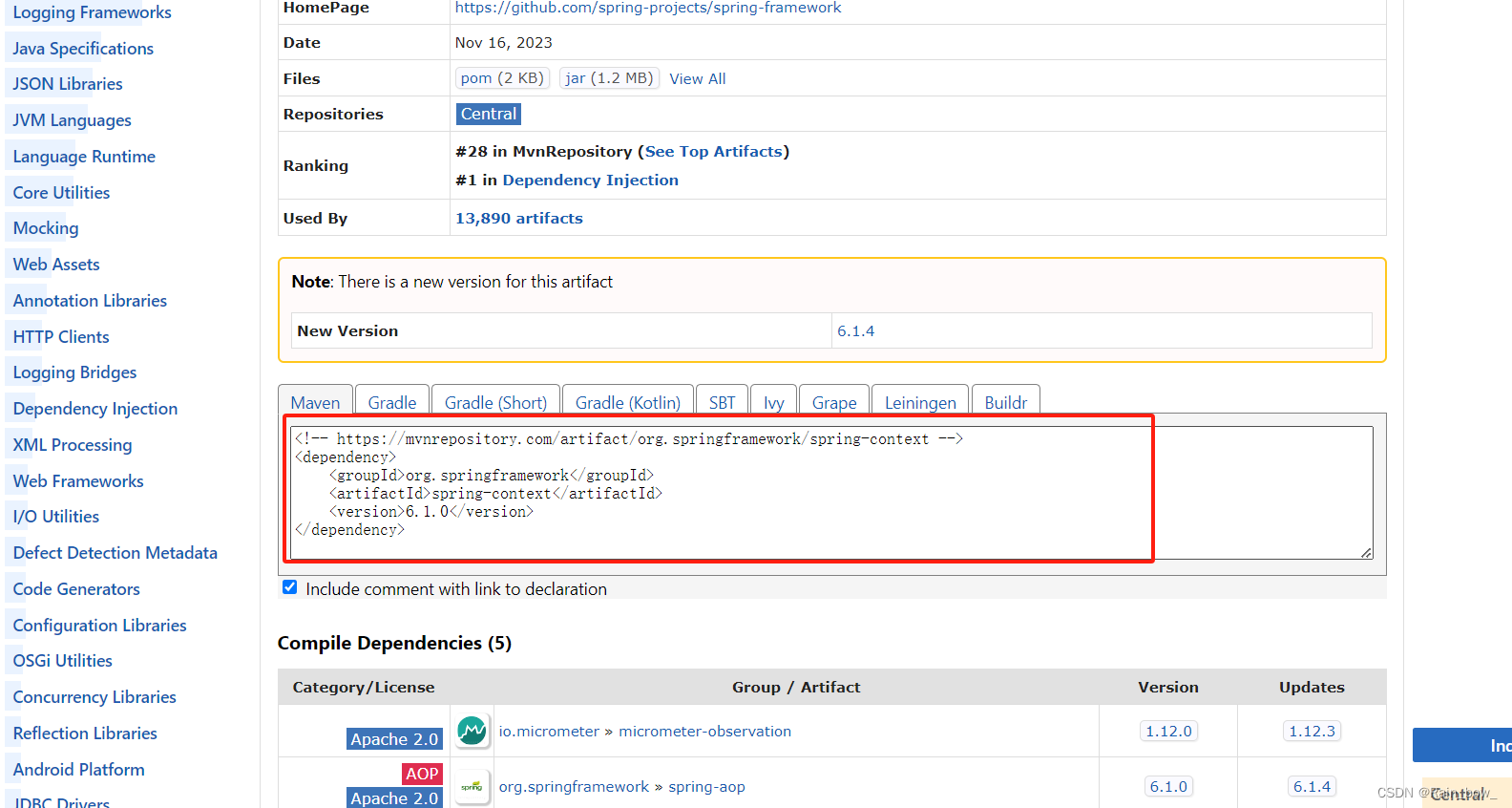Download the pom (2 KB) file
The image size is (1512, 808).
(502, 78)
